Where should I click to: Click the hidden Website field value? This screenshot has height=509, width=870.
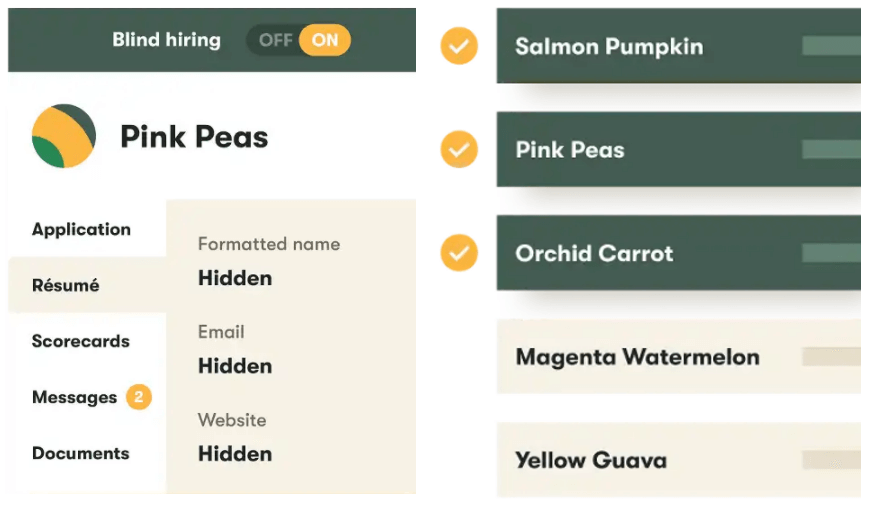235,453
